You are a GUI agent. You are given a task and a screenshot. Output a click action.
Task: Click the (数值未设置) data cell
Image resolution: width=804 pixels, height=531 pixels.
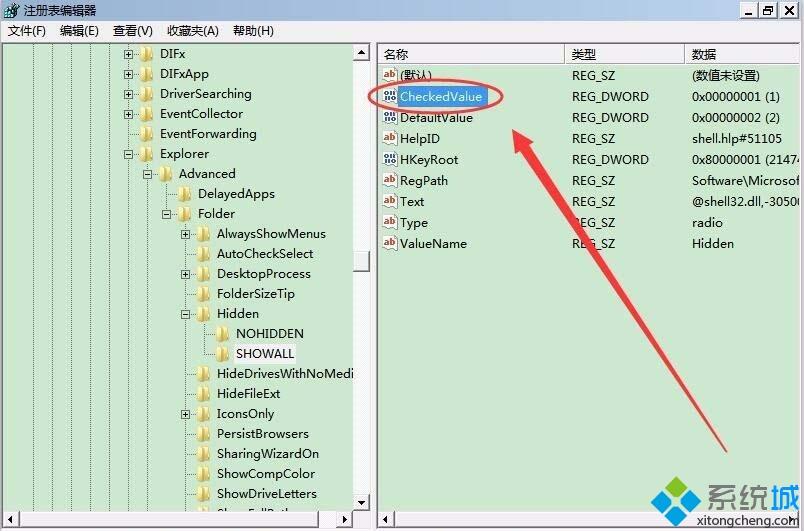click(x=726, y=75)
